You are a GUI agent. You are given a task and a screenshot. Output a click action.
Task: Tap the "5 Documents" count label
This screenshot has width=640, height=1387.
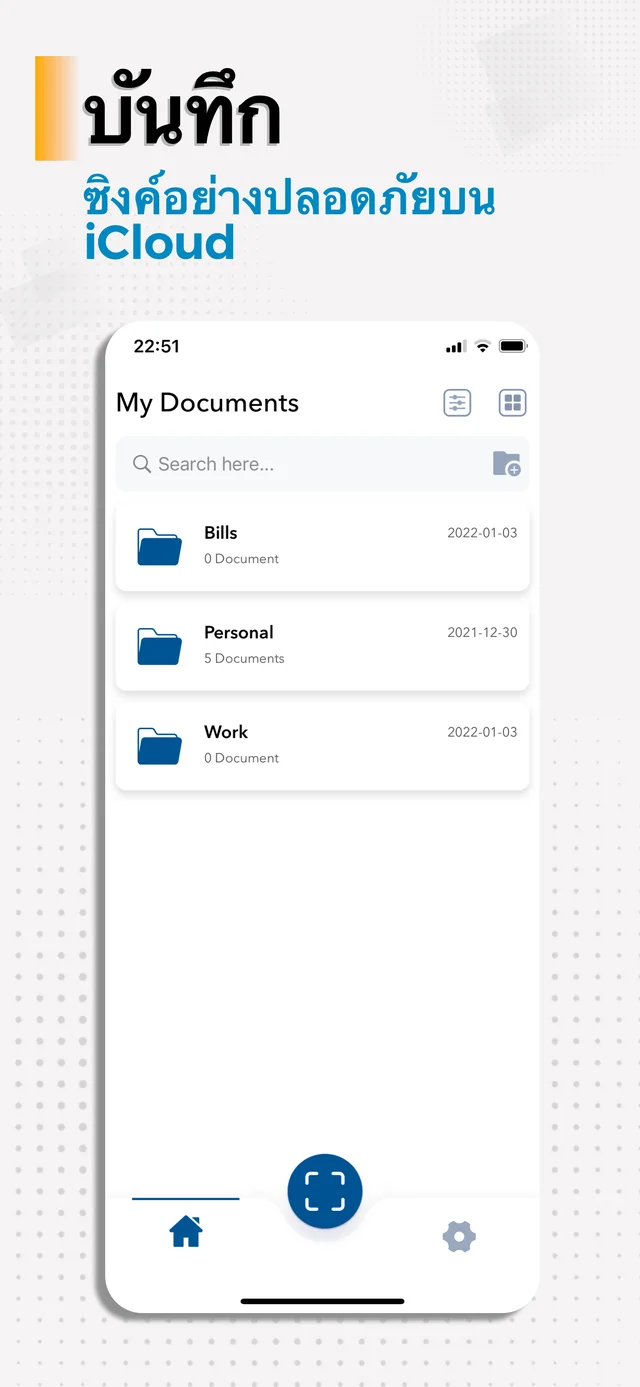(x=244, y=658)
